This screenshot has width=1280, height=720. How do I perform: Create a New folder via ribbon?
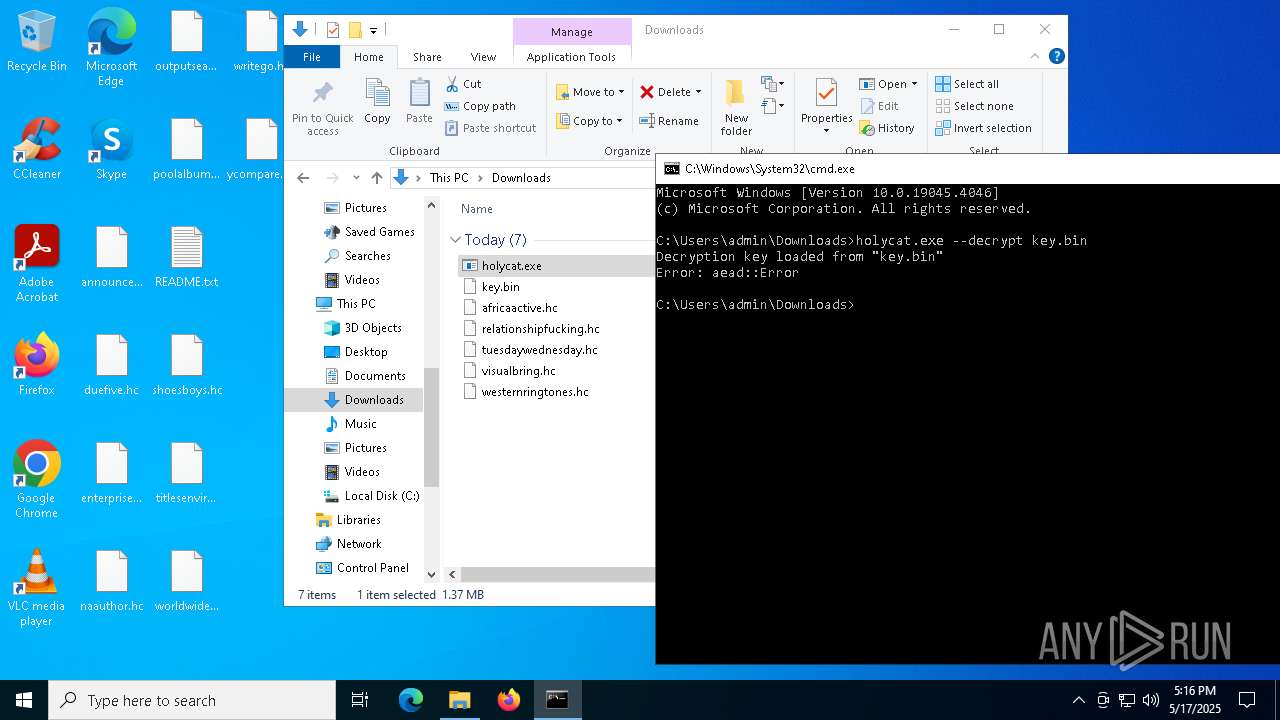tap(736, 108)
